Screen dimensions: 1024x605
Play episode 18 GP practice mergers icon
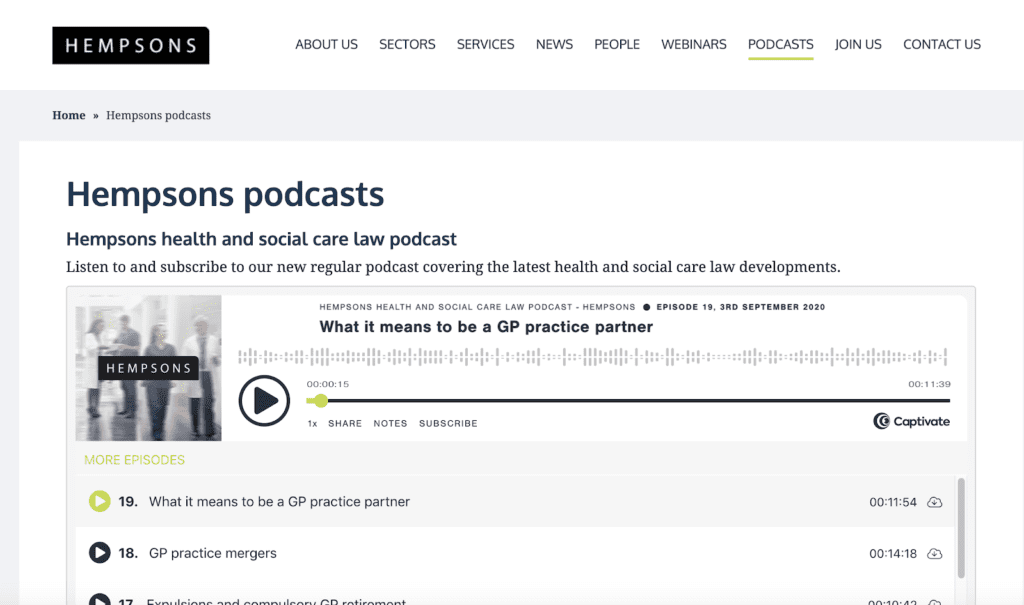tap(100, 553)
